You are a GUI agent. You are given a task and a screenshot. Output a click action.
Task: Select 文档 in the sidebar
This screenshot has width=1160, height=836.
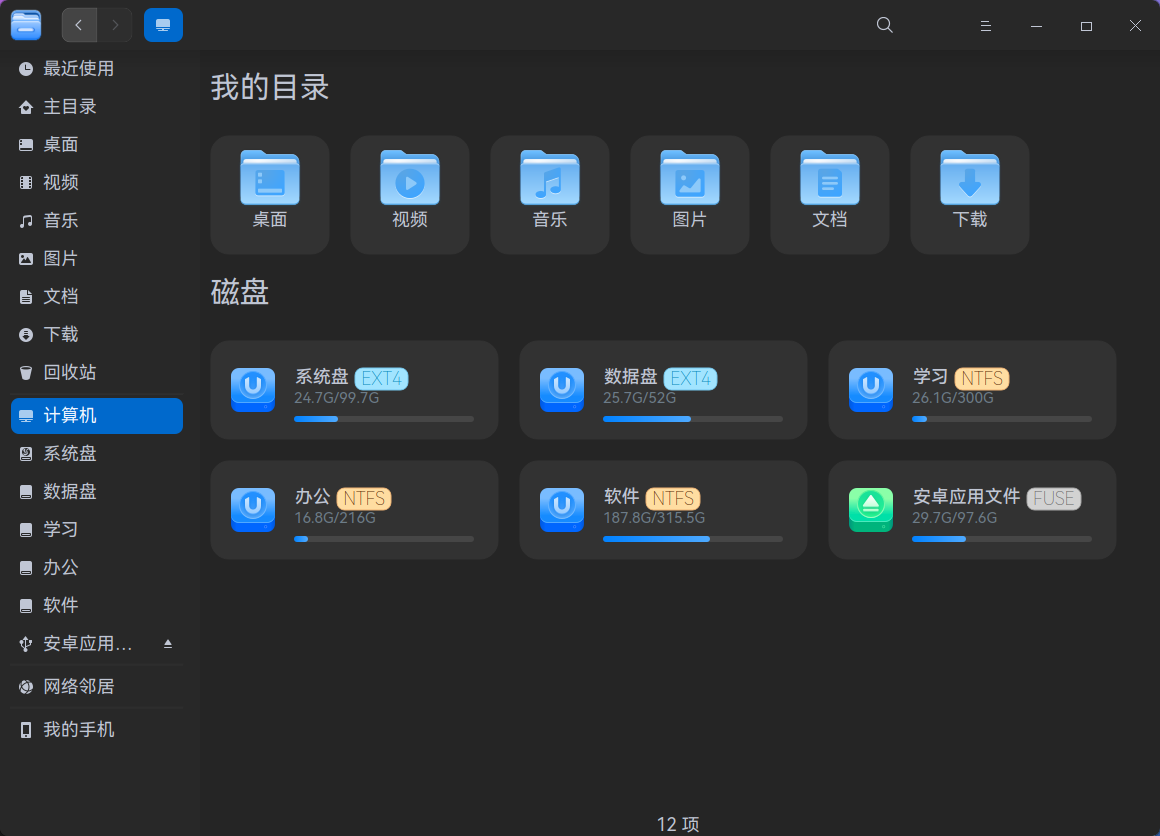click(97, 297)
